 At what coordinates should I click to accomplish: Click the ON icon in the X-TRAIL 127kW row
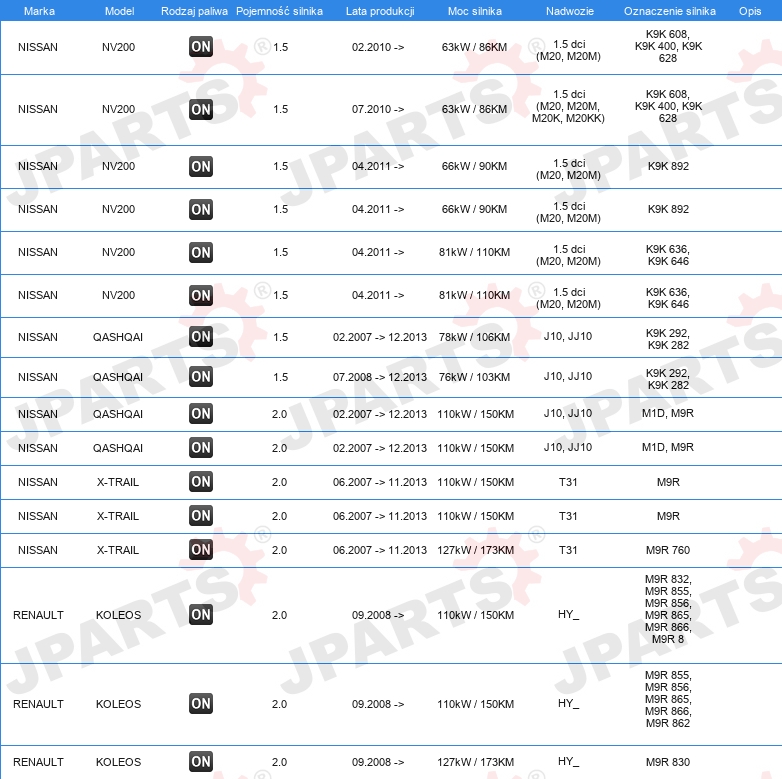tap(201, 550)
